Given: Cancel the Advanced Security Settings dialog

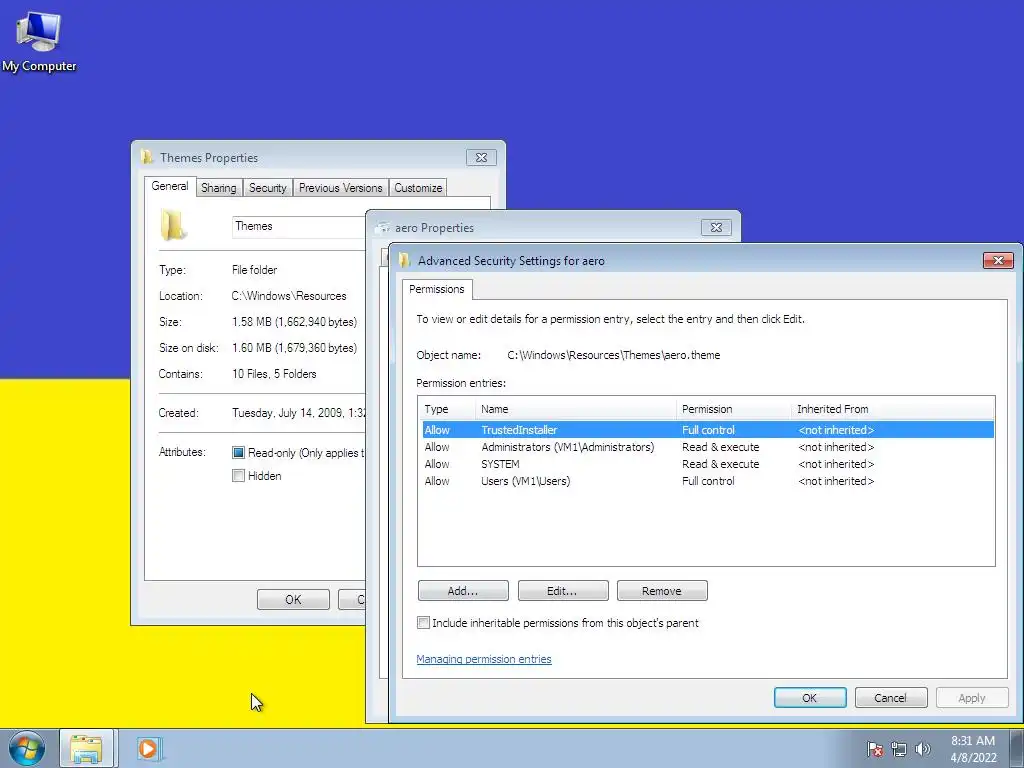Looking at the screenshot, I should (x=891, y=697).
